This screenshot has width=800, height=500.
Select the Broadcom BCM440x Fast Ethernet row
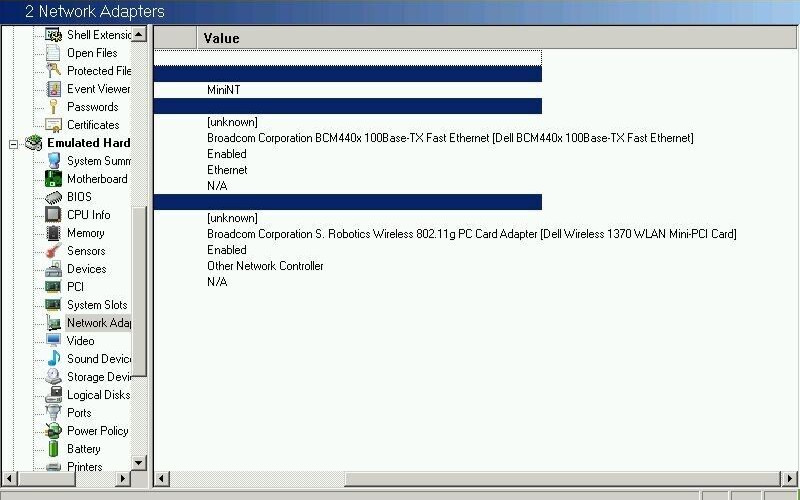click(x=450, y=138)
